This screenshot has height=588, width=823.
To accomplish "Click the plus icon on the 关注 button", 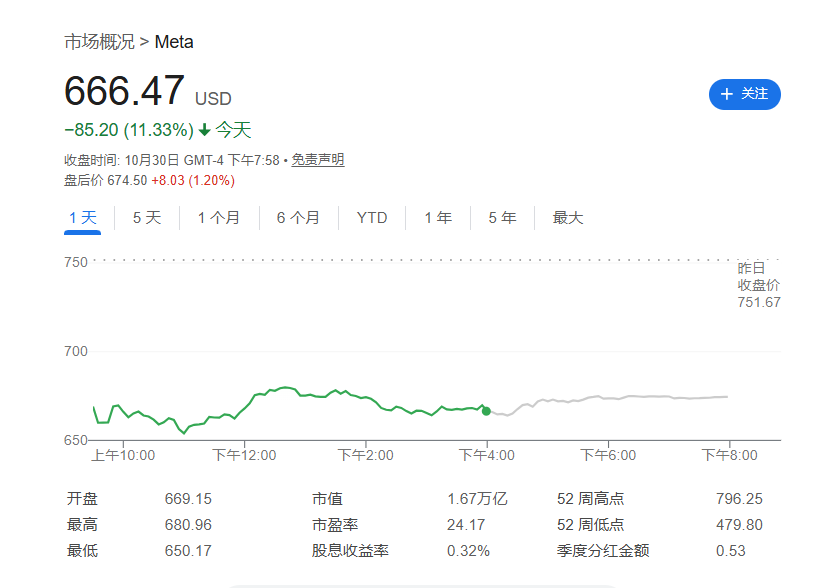I will [726, 95].
